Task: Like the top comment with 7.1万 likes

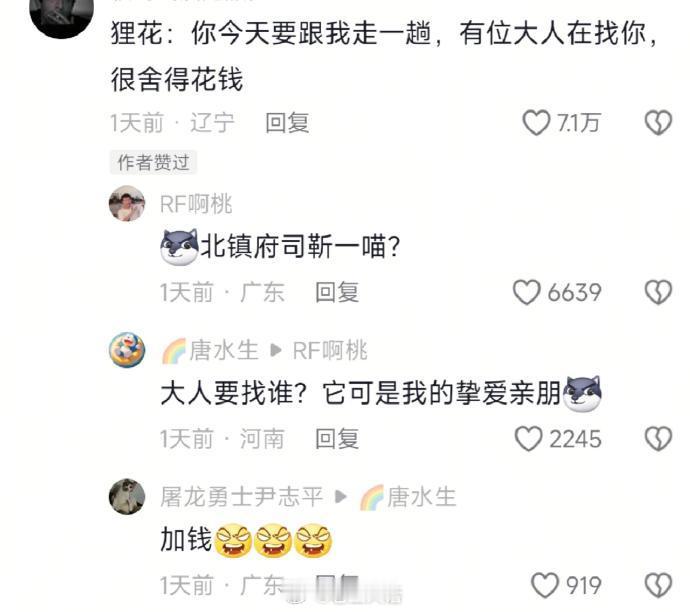Action: 536,122
